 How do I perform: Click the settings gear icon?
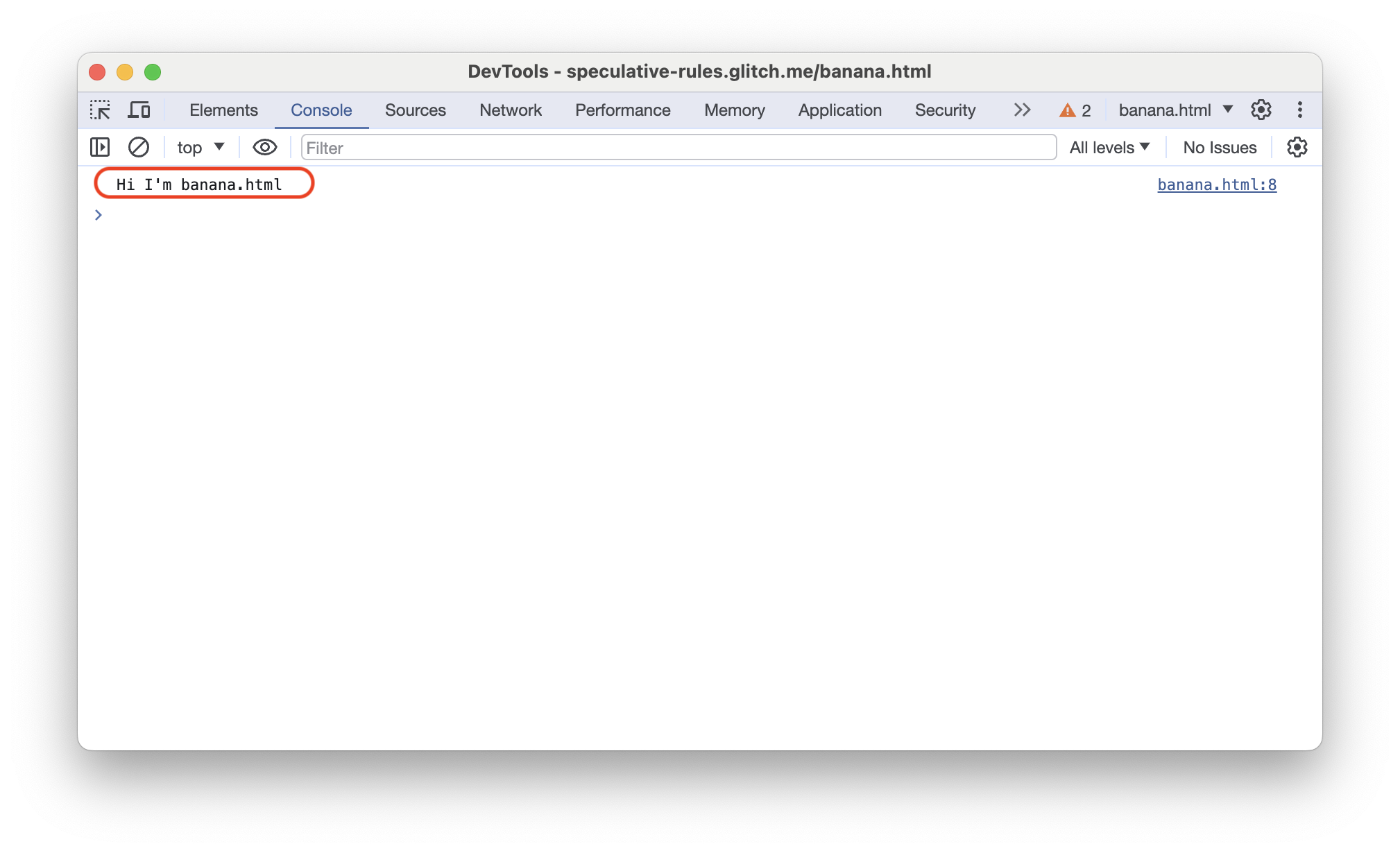point(1260,110)
